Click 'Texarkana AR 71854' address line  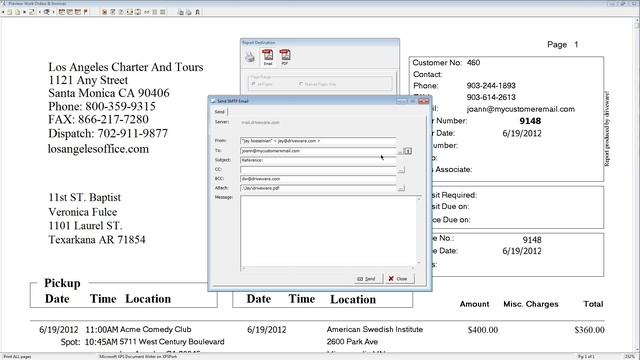97,240
